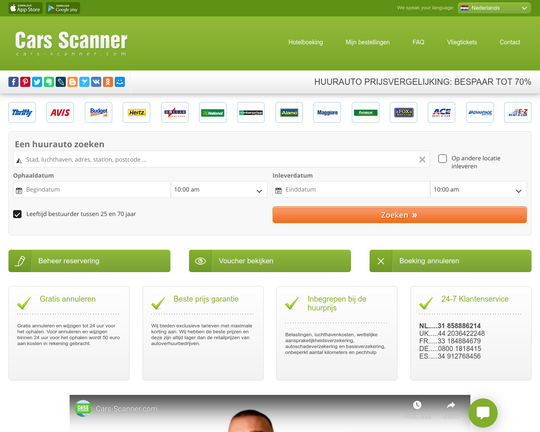Select the Enterprise rental company logo
This screenshot has width=540, height=432.
tap(251, 112)
